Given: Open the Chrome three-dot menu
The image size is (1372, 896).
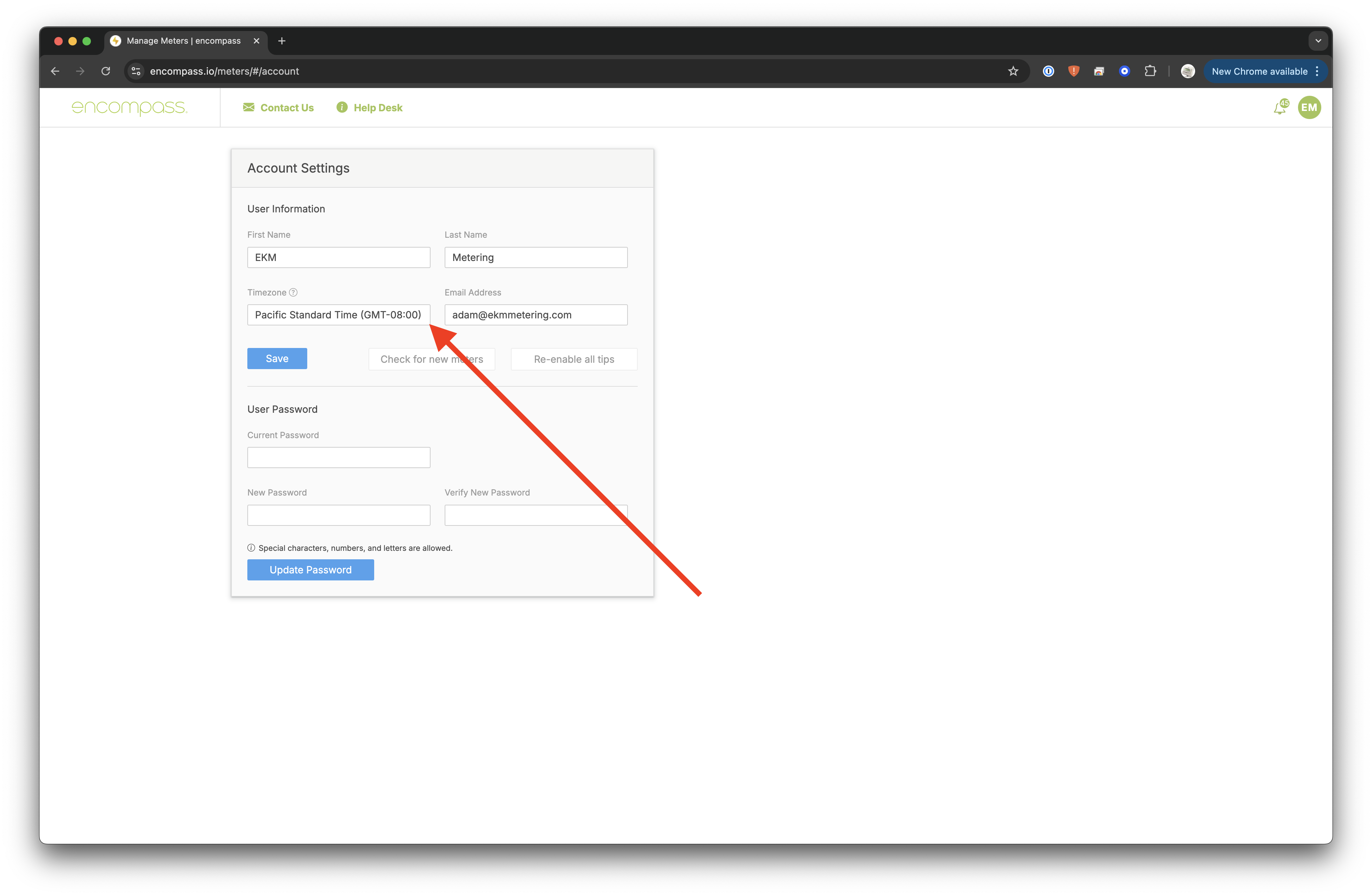Looking at the screenshot, I should coord(1317,71).
